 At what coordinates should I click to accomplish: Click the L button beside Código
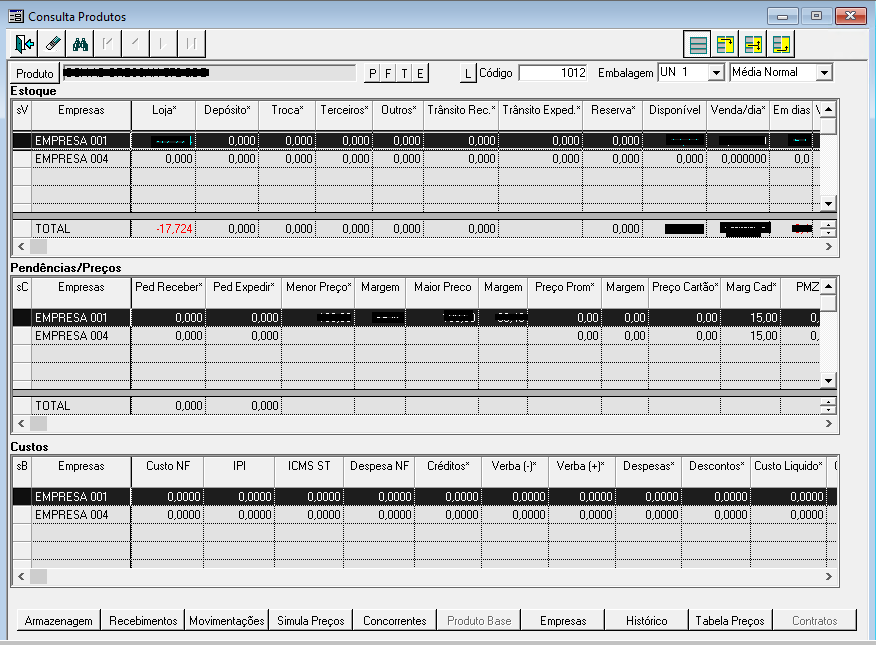pos(468,73)
